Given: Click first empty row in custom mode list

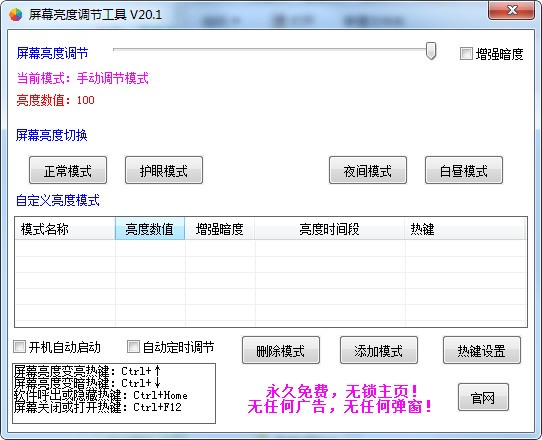Looking at the screenshot, I should pyautogui.click(x=271, y=248).
